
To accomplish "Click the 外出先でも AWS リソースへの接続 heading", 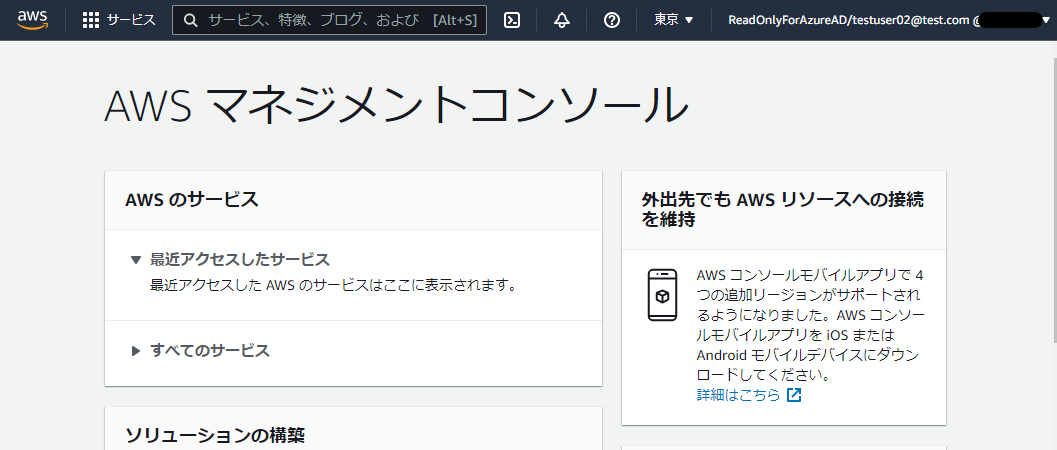I will pos(783,210).
